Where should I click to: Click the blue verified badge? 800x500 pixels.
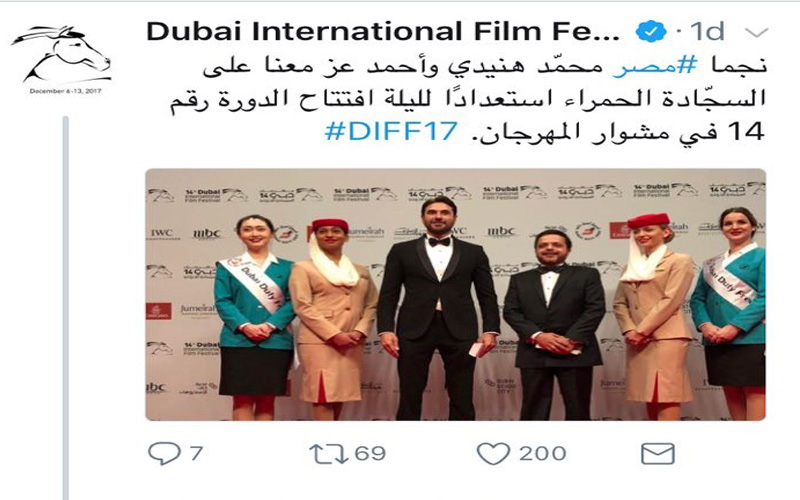651,32
